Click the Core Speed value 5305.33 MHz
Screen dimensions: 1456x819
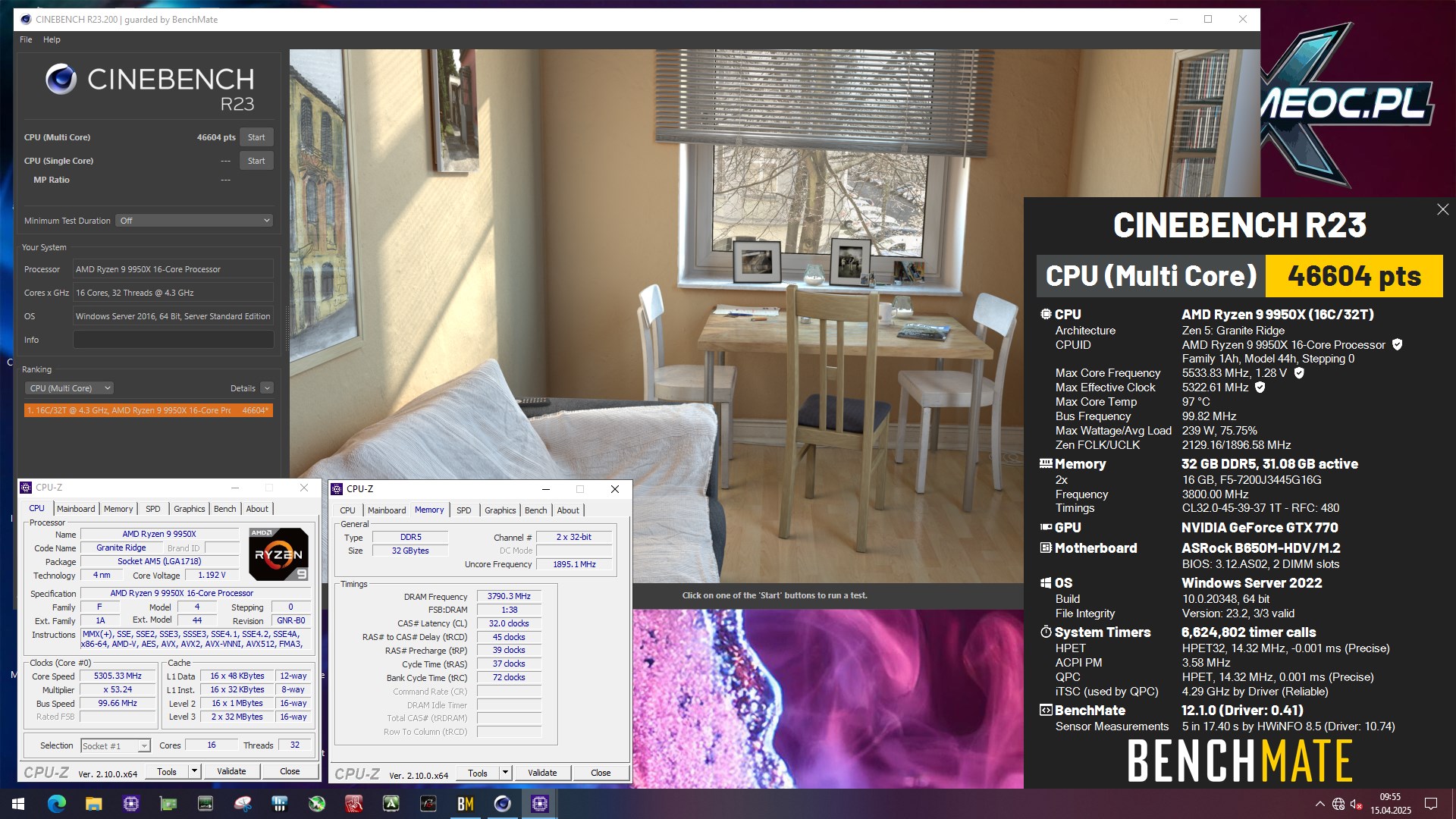(x=118, y=676)
